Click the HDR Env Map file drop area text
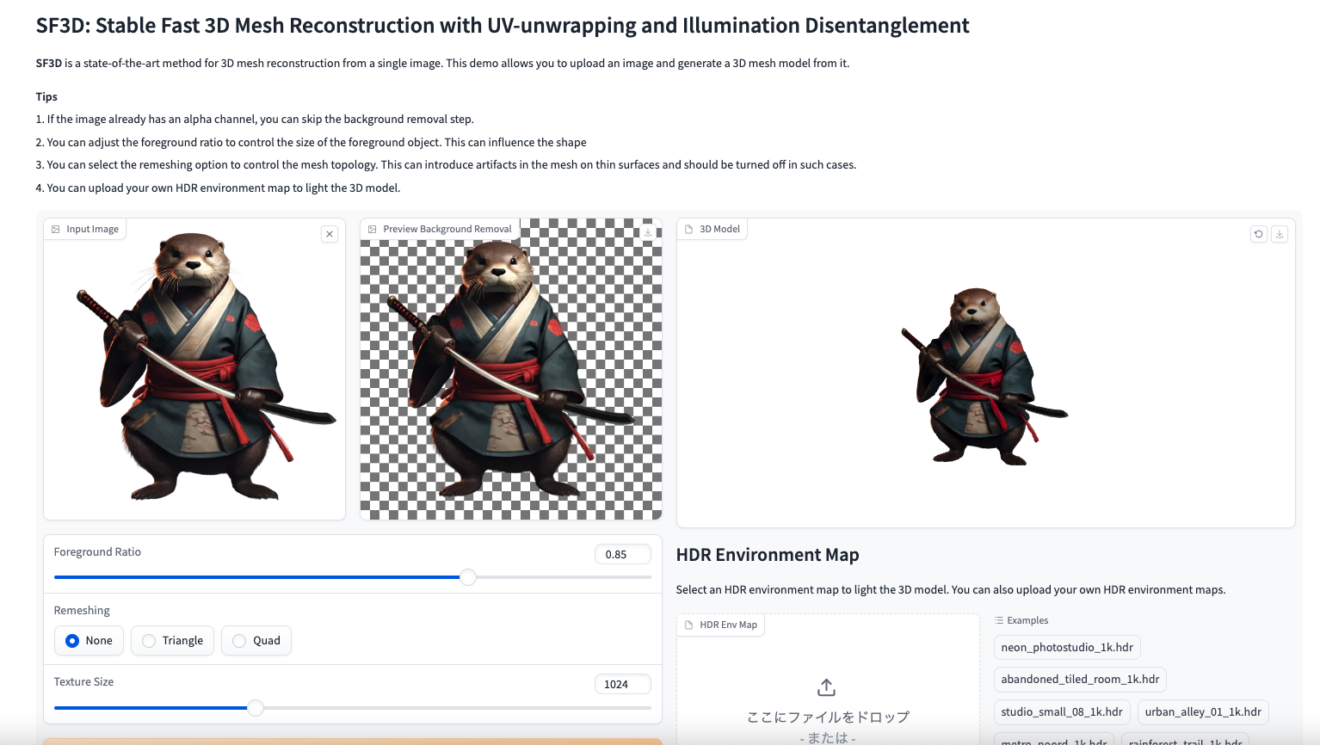Screen dimensions: 1320x745 click(827, 717)
